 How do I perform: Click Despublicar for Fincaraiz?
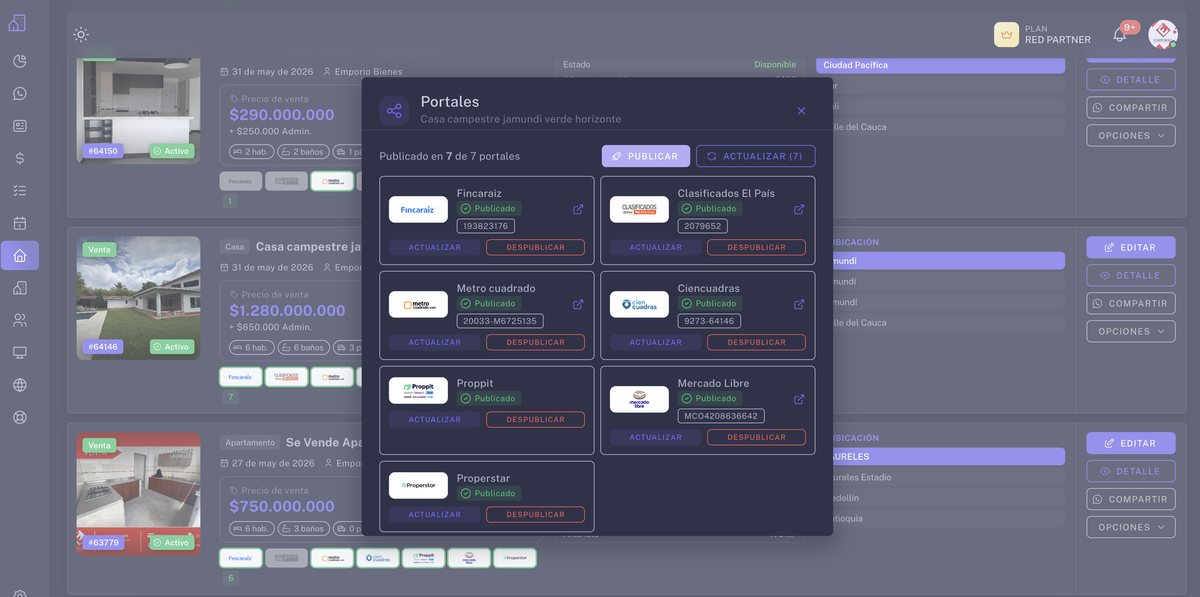[x=535, y=247]
